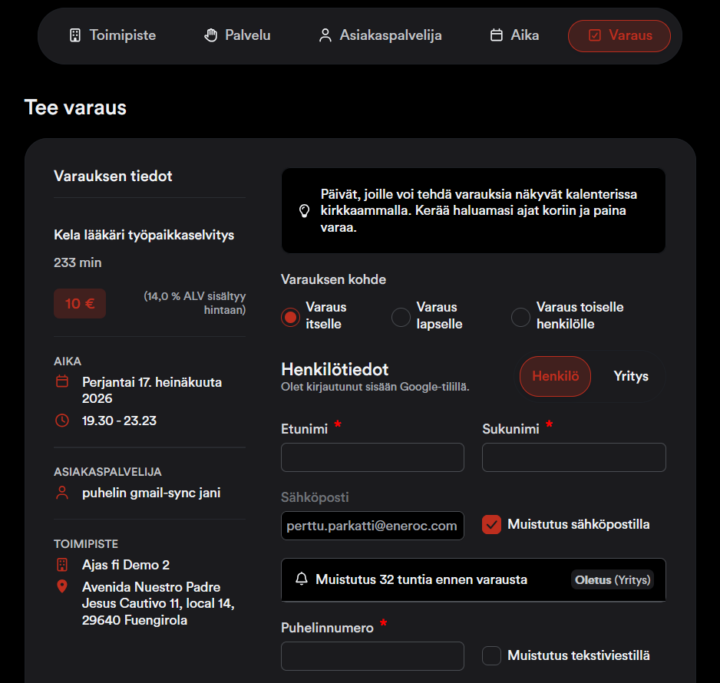Click the reminder bell icon
Image resolution: width=720 pixels, height=683 pixels.
(x=301, y=579)
